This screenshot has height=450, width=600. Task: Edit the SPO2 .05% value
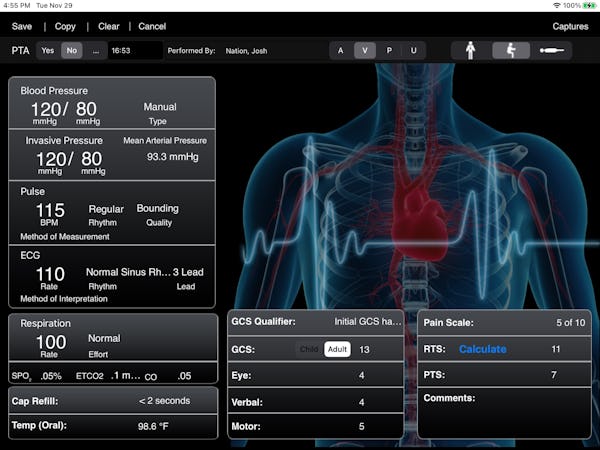click(x=51, y=376)
